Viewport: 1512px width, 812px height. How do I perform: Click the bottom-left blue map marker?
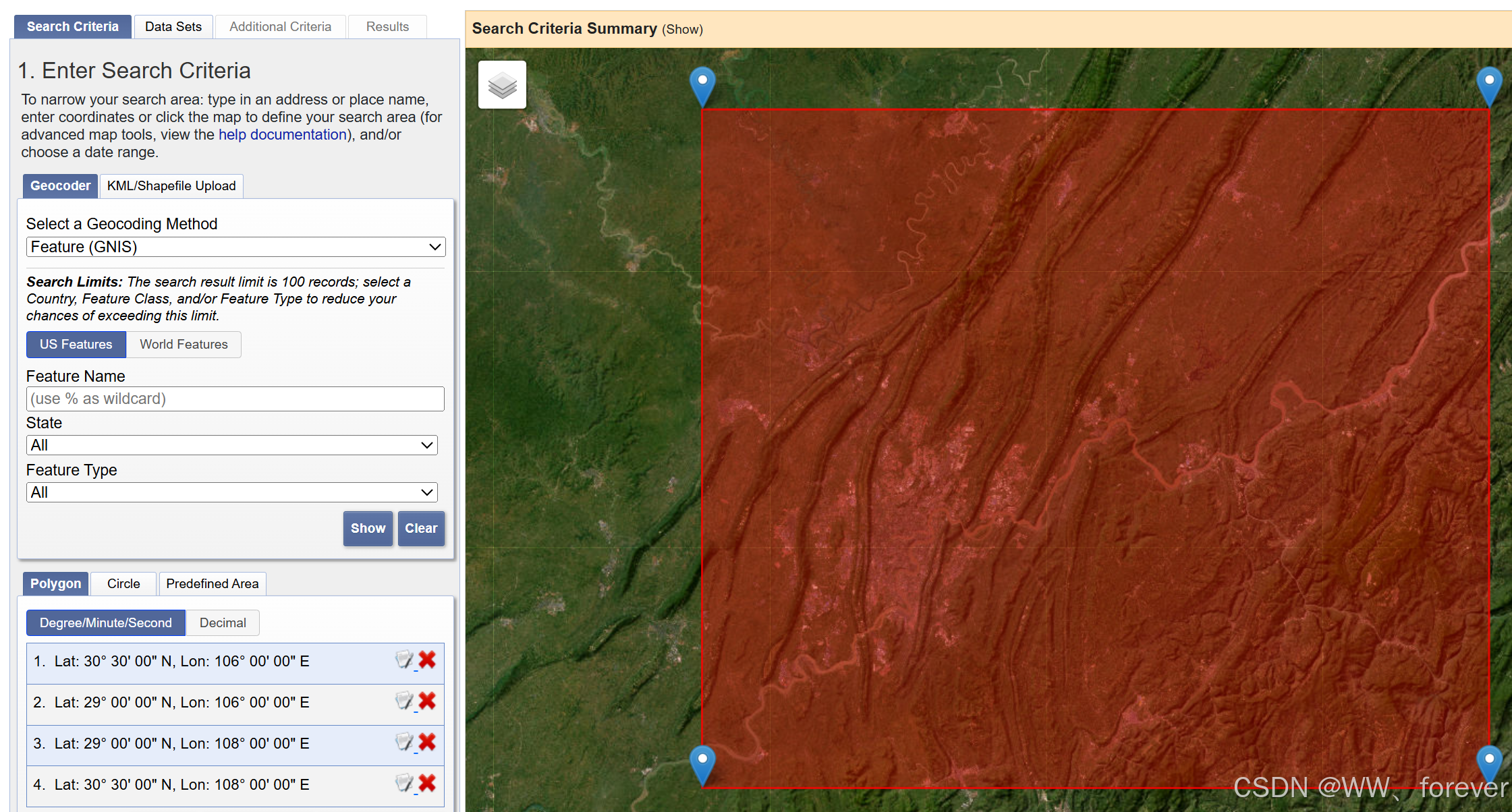702,763
